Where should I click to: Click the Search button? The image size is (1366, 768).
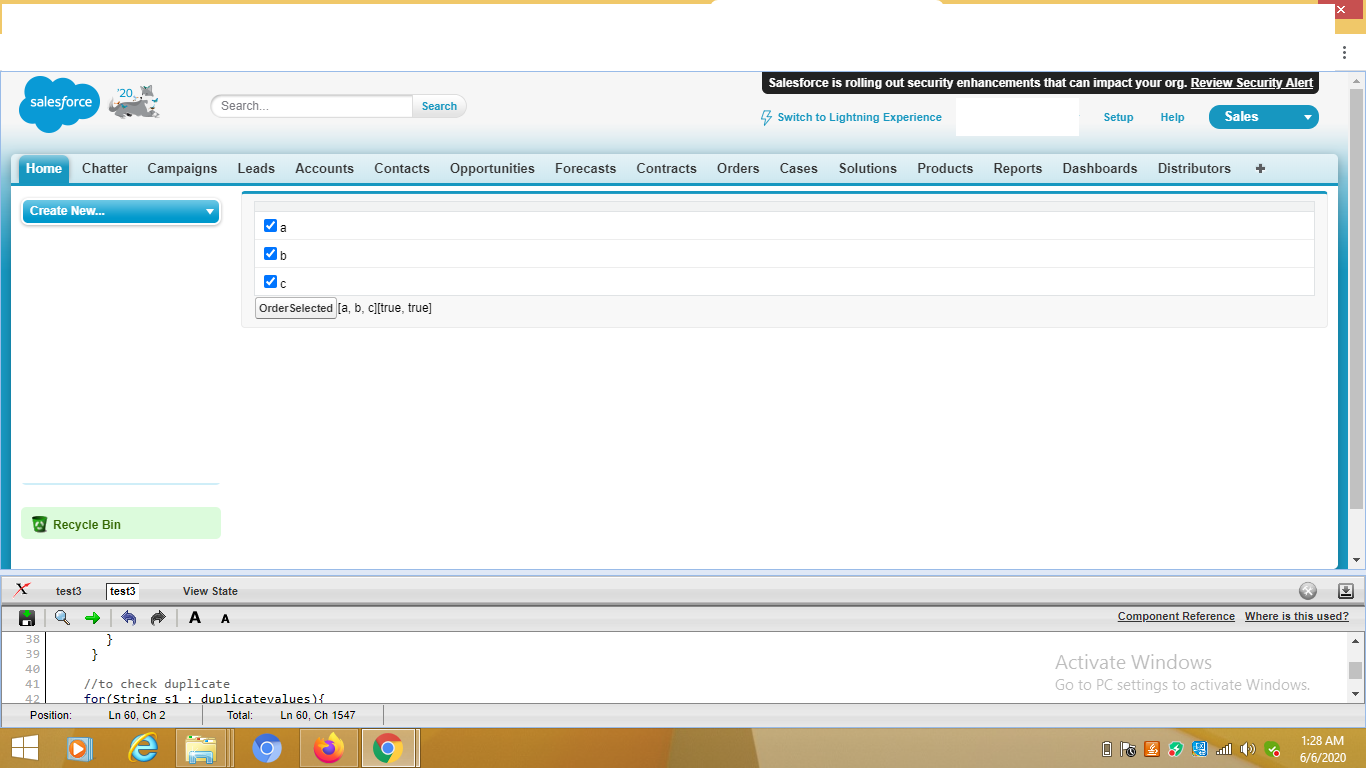click(439, 106)
